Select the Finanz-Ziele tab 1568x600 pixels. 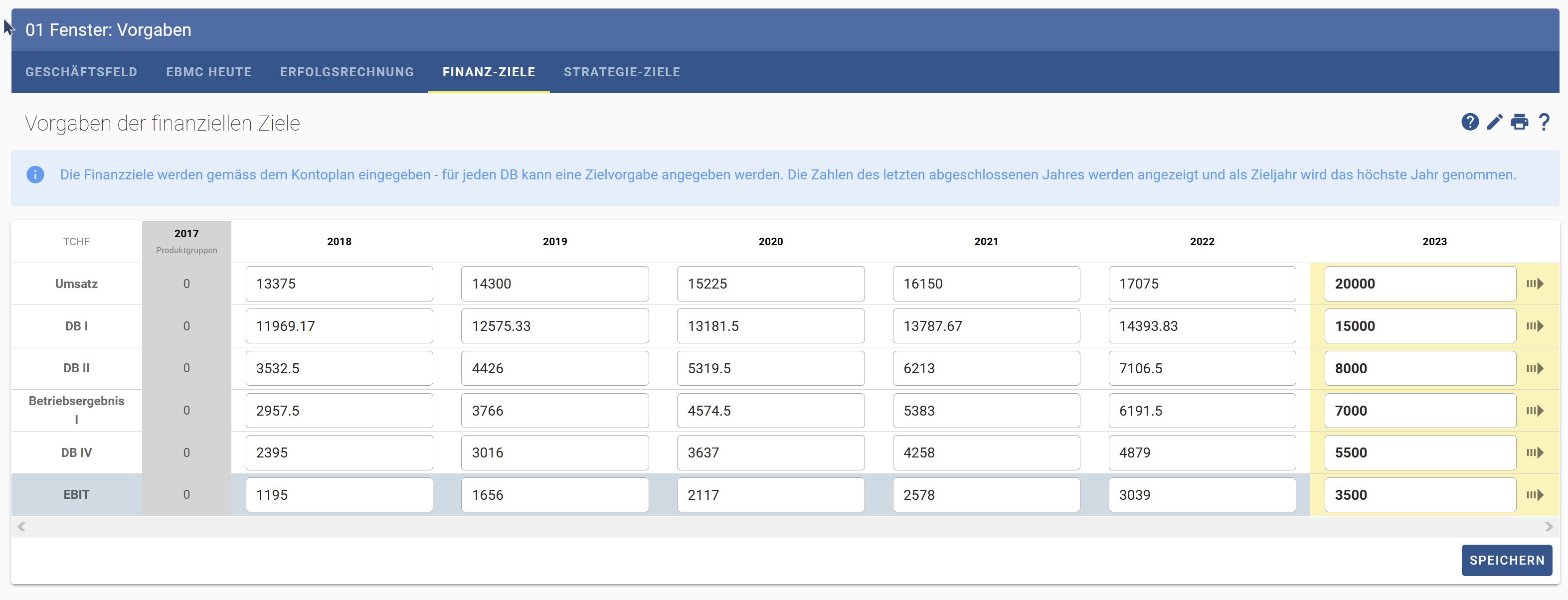coord(489,72)
